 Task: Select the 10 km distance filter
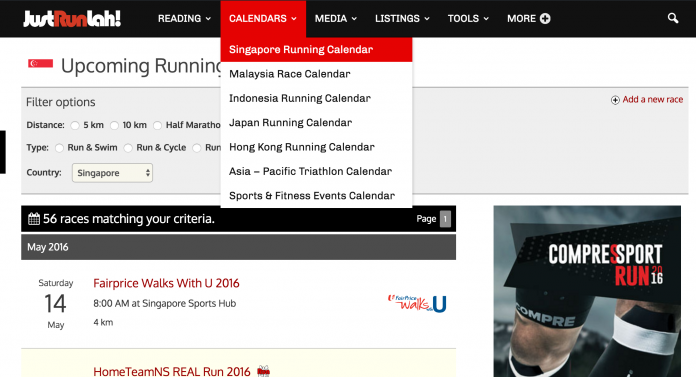[114, 126]
